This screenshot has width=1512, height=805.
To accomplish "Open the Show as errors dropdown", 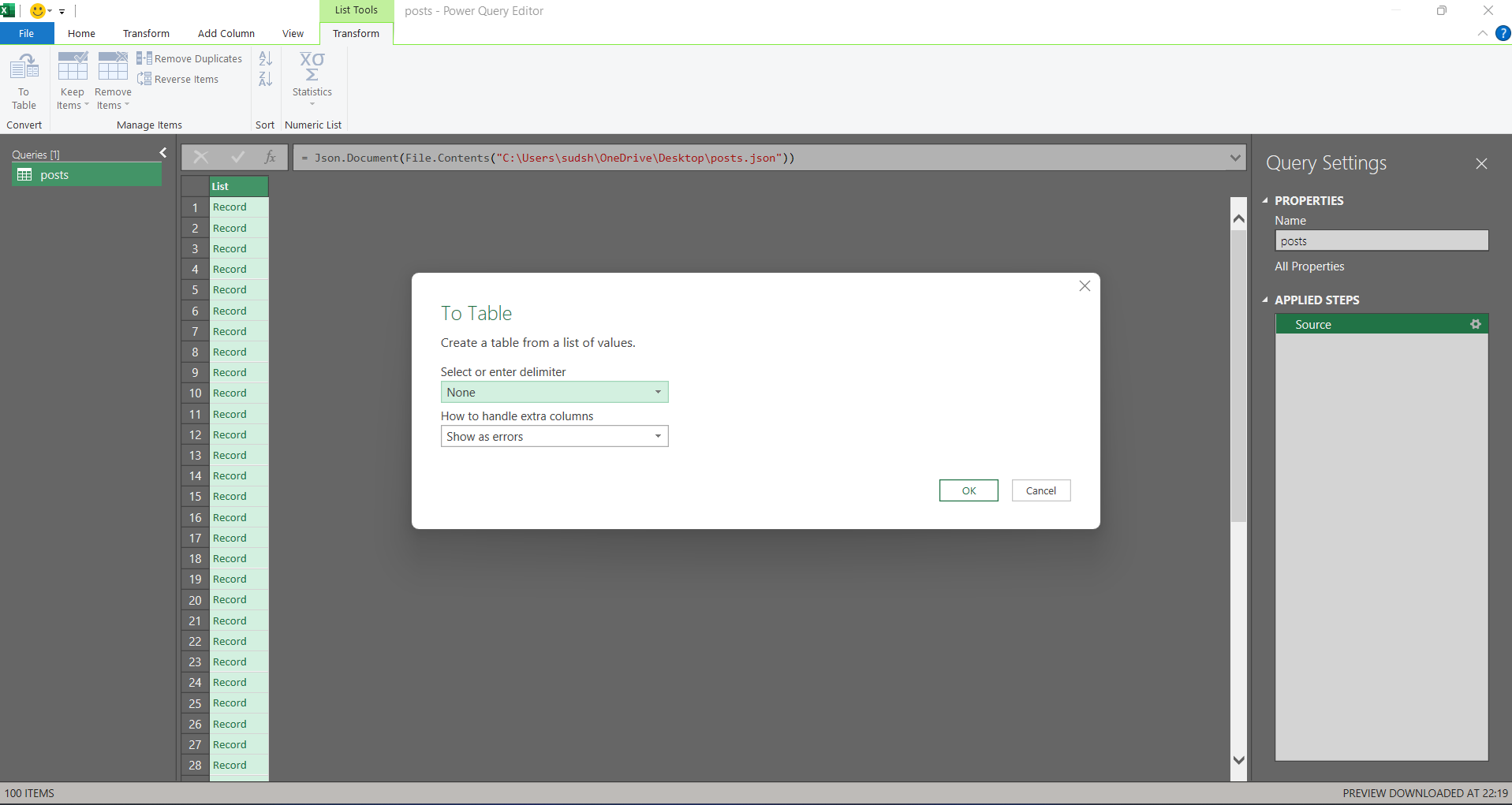I will [657, 436].
